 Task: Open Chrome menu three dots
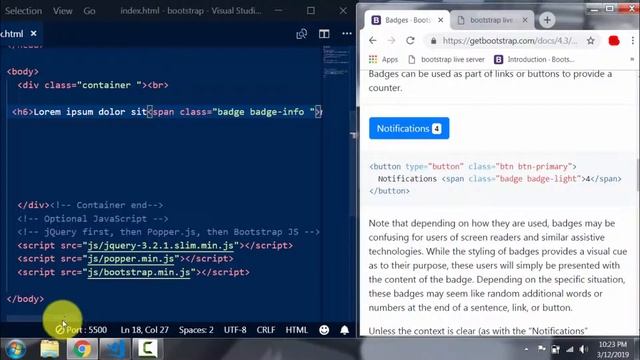click(632, 40)
